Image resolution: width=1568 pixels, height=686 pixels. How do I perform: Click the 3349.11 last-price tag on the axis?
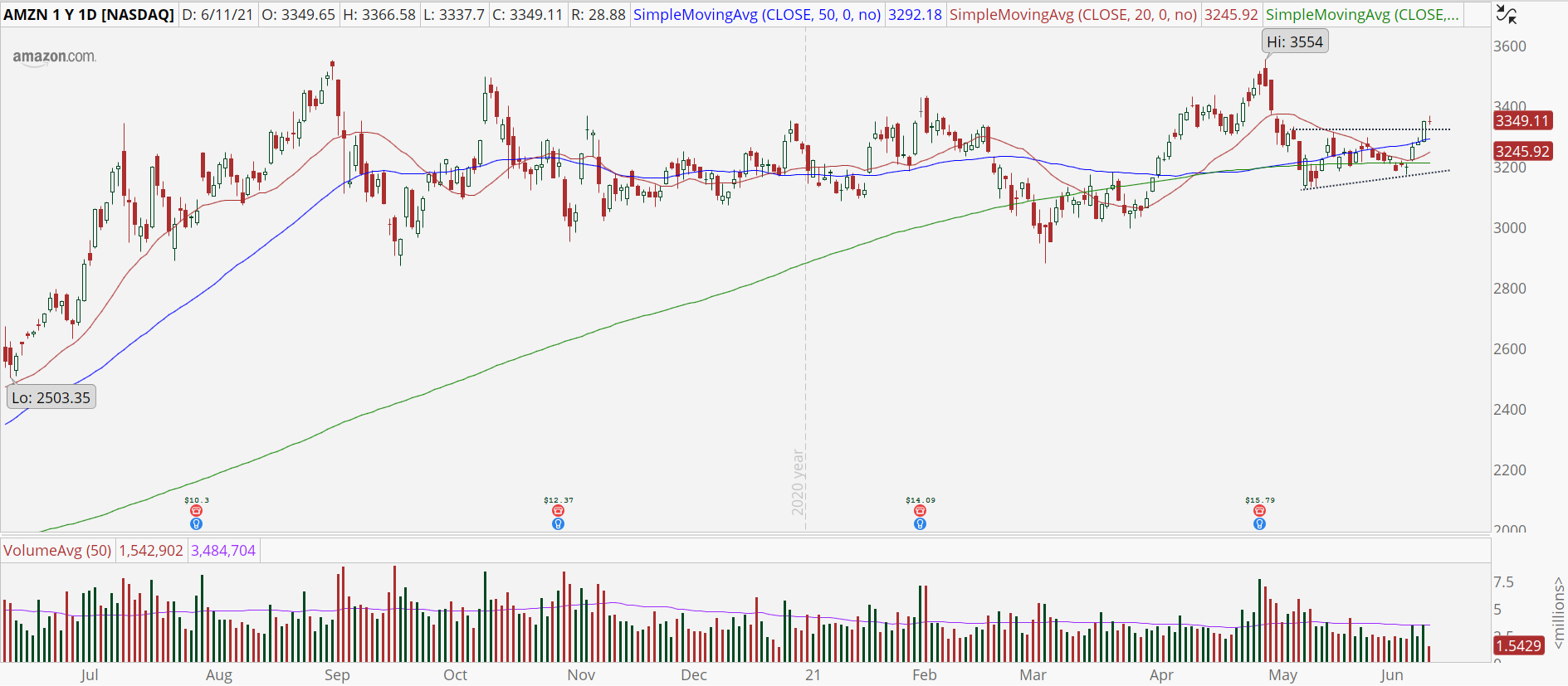pyautogui.click(x=1522, y=121)
